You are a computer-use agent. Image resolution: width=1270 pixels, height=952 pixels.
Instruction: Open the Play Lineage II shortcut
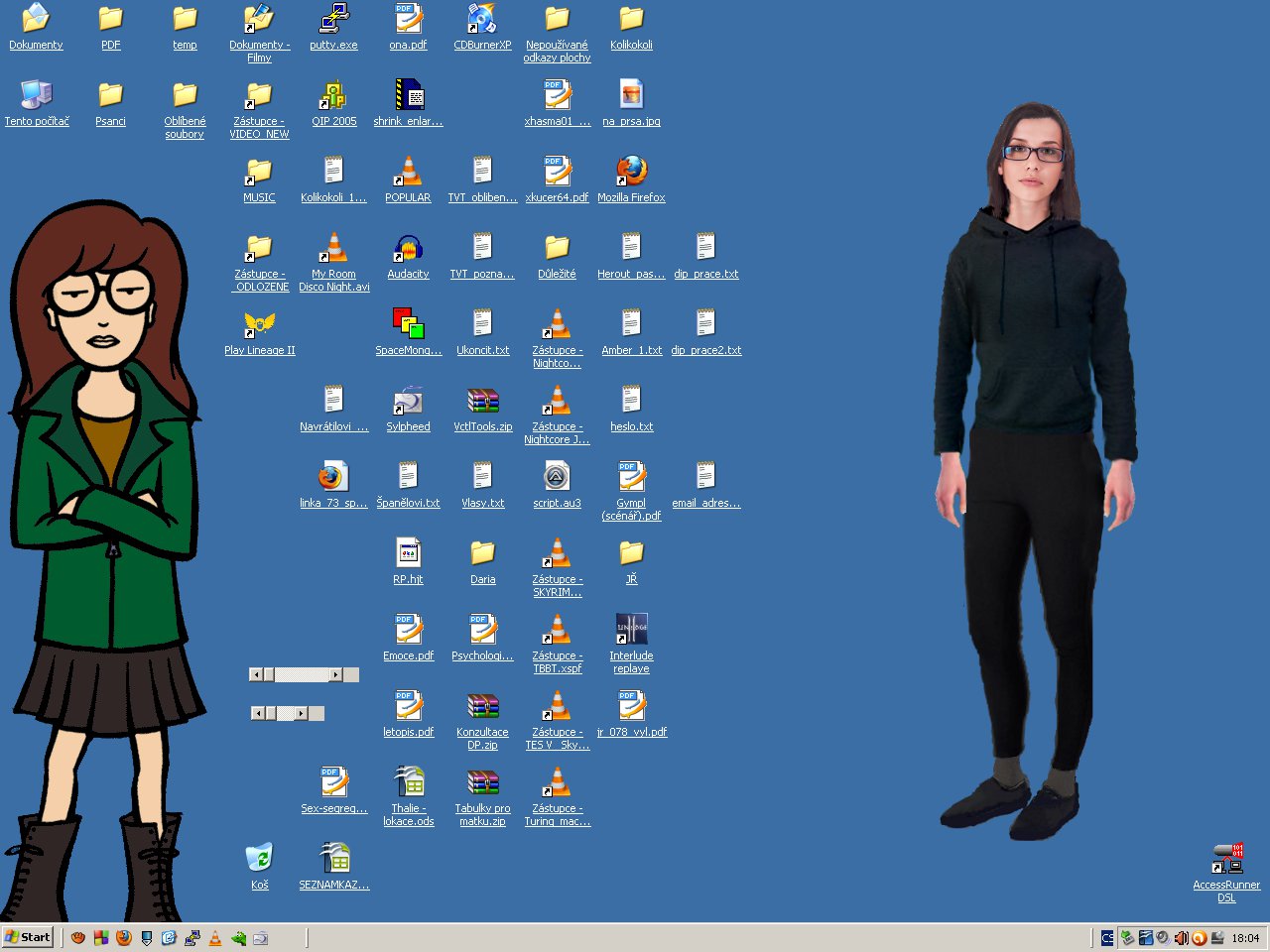(x=259, y=325)
